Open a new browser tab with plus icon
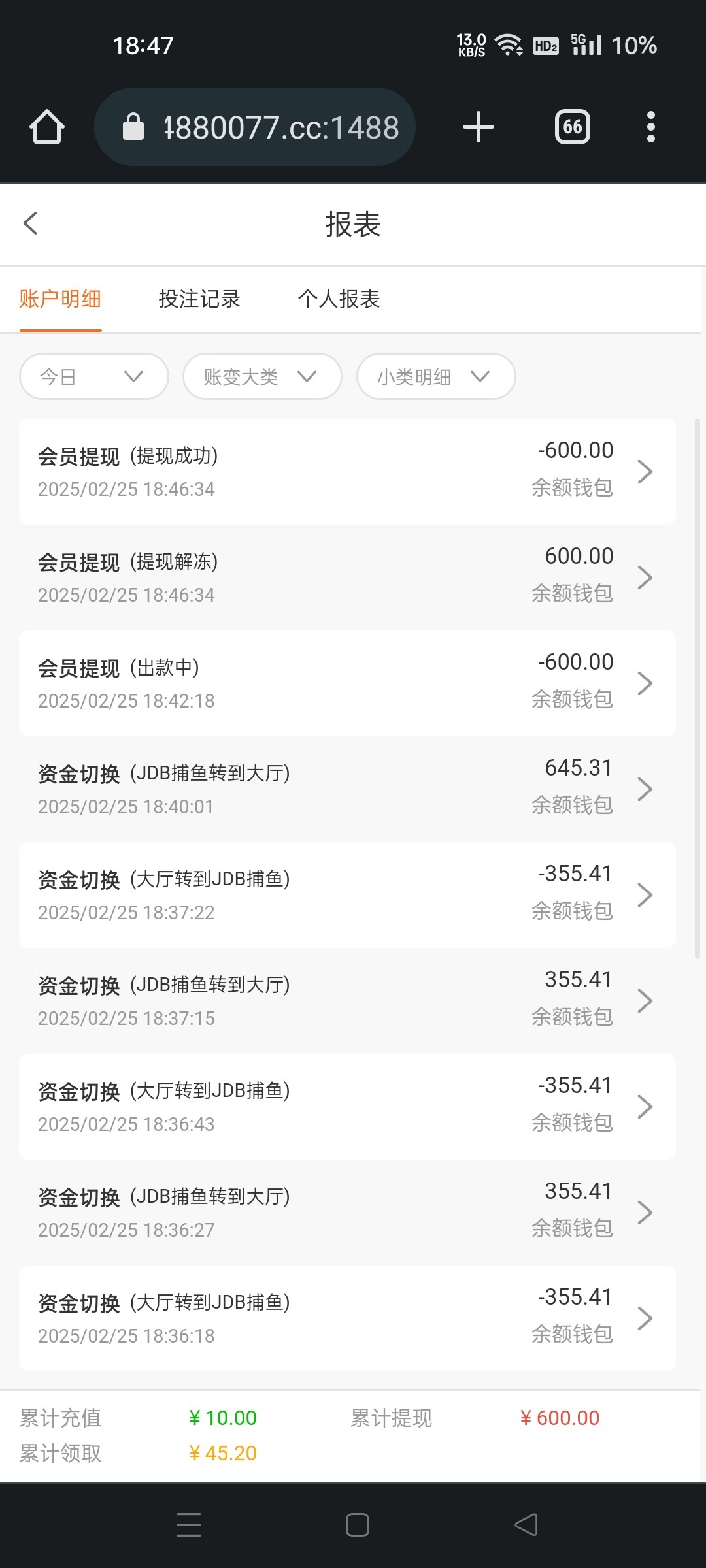Screen dimensions: 706x1568 pos(478,127)
